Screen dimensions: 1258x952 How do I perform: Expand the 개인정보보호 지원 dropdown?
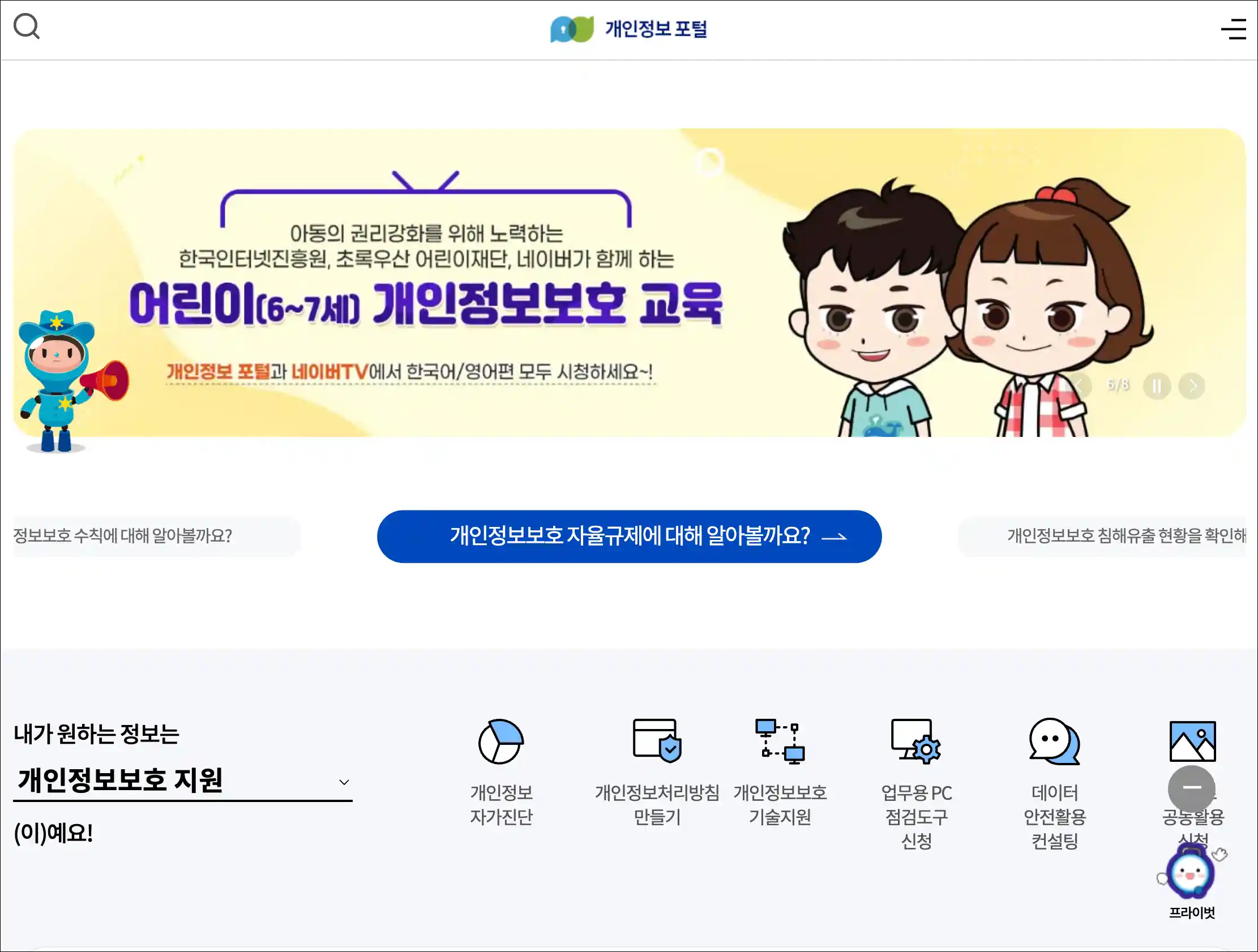coord(182,781)
